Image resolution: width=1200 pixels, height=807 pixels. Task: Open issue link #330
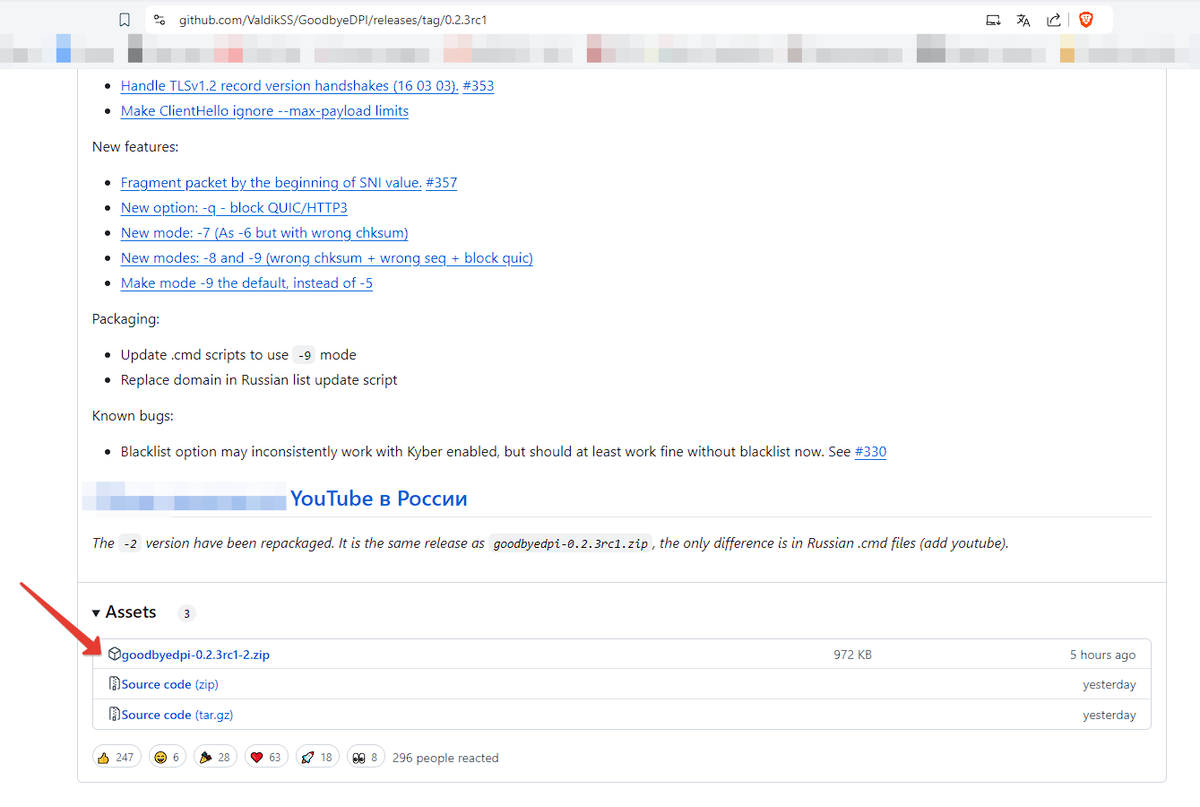[870, 451]
